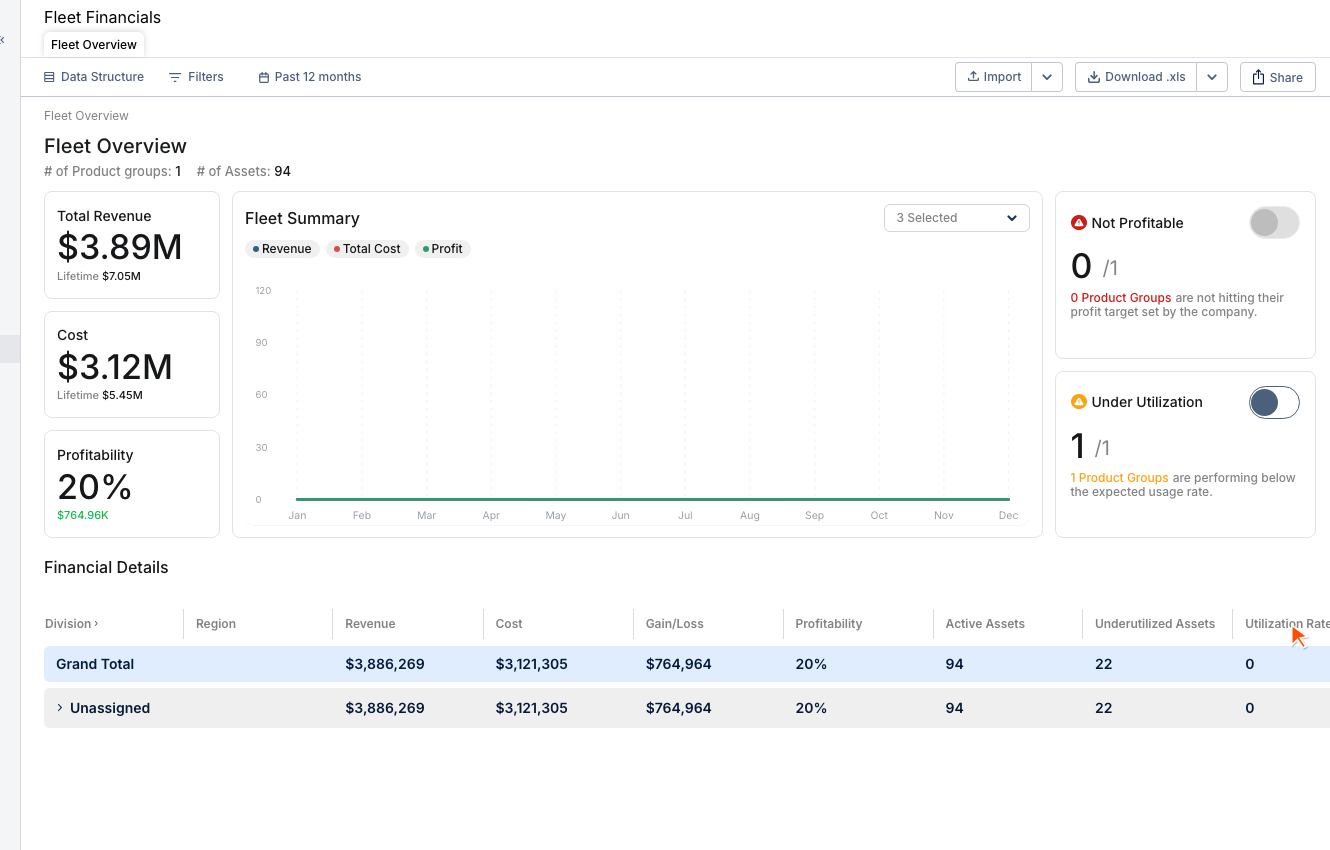Click the Profit legend chip
This screenshot has height=850, width=1330.
[x=443, y=249]
